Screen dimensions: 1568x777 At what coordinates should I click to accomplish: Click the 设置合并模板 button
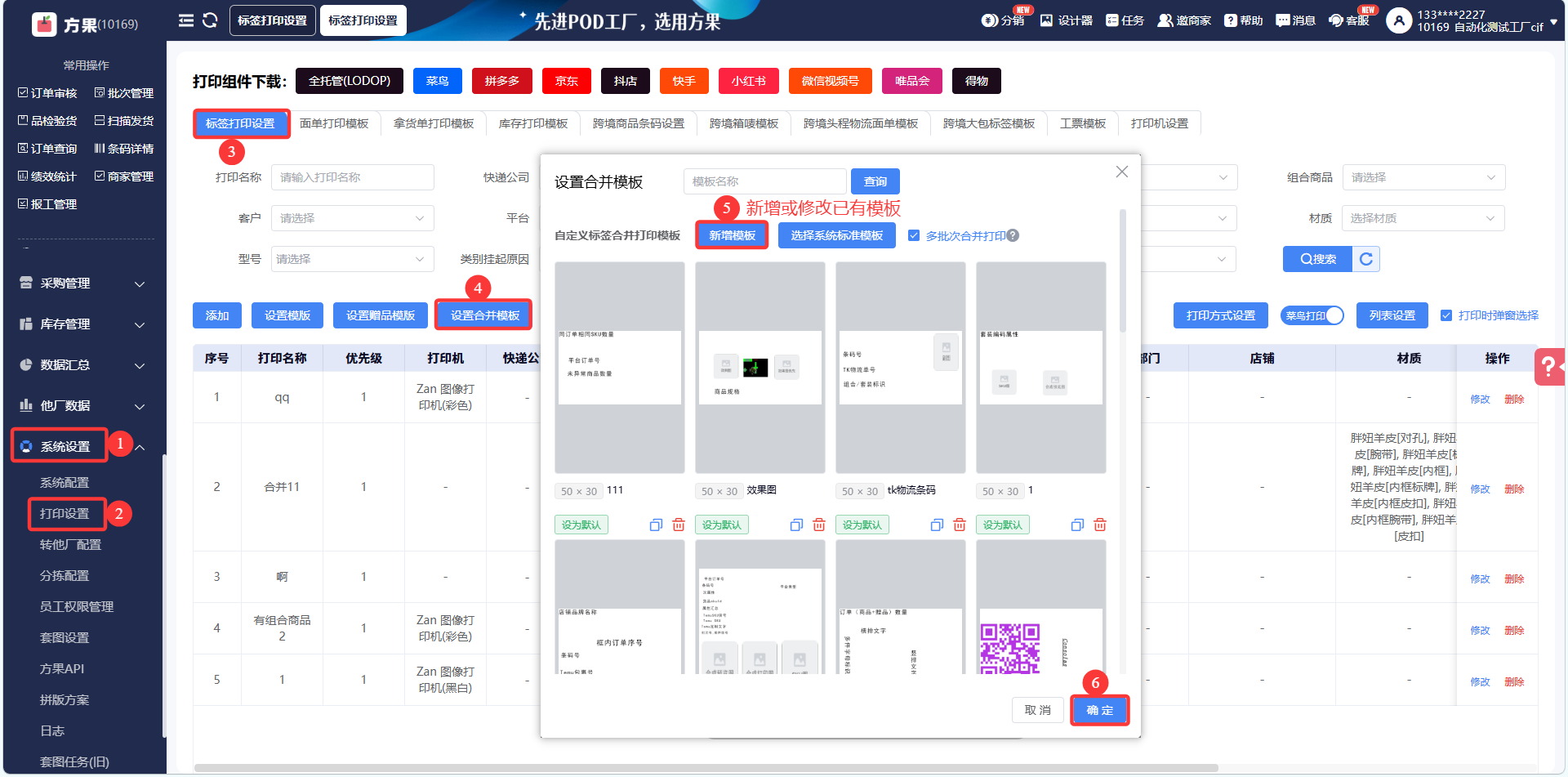(x=484, y=315)
